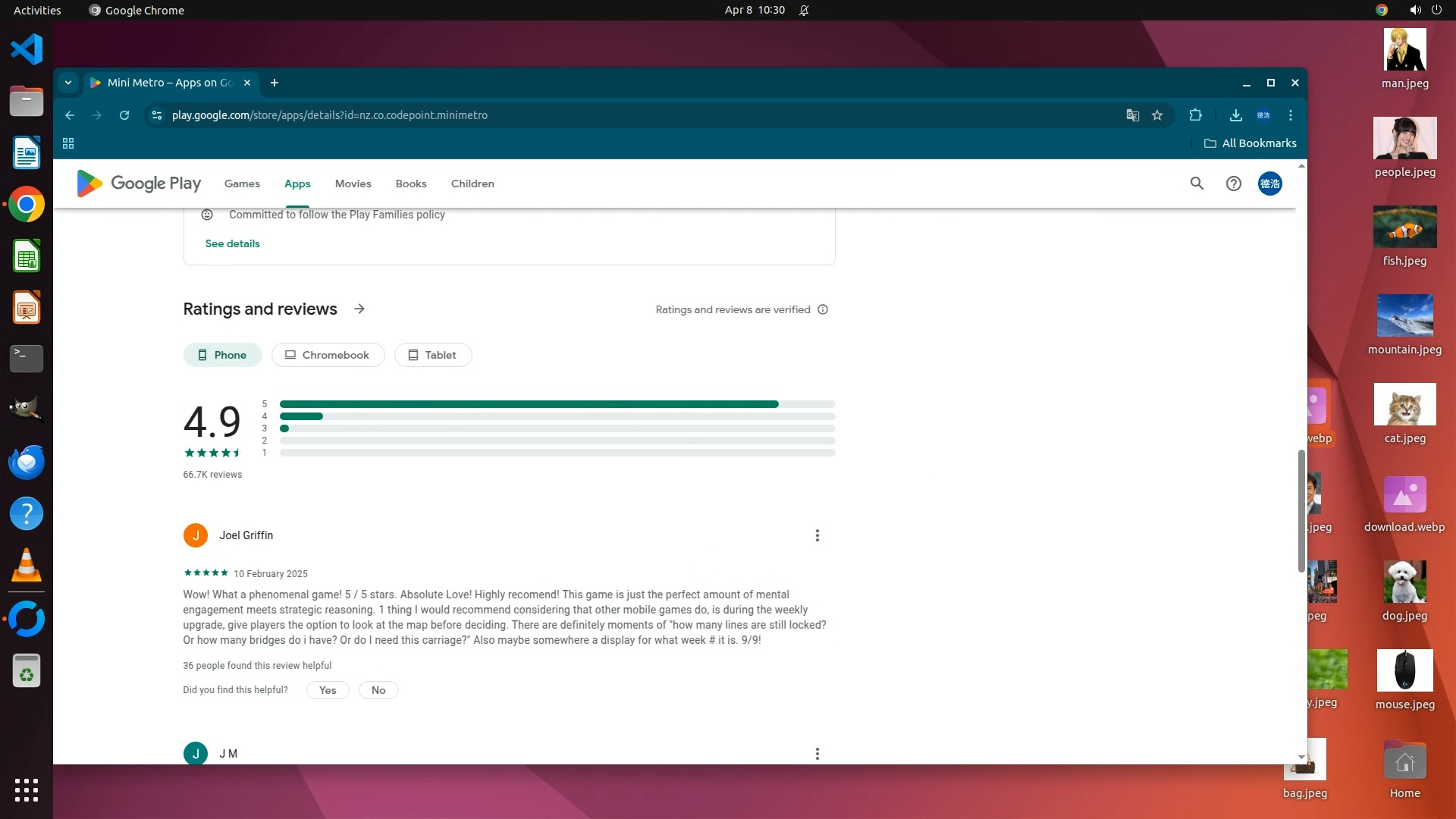Viewport: 1456px width, 819px height.
Task: Switch to the Games tab
Action: pyautogui.click(x=242, y=184)
